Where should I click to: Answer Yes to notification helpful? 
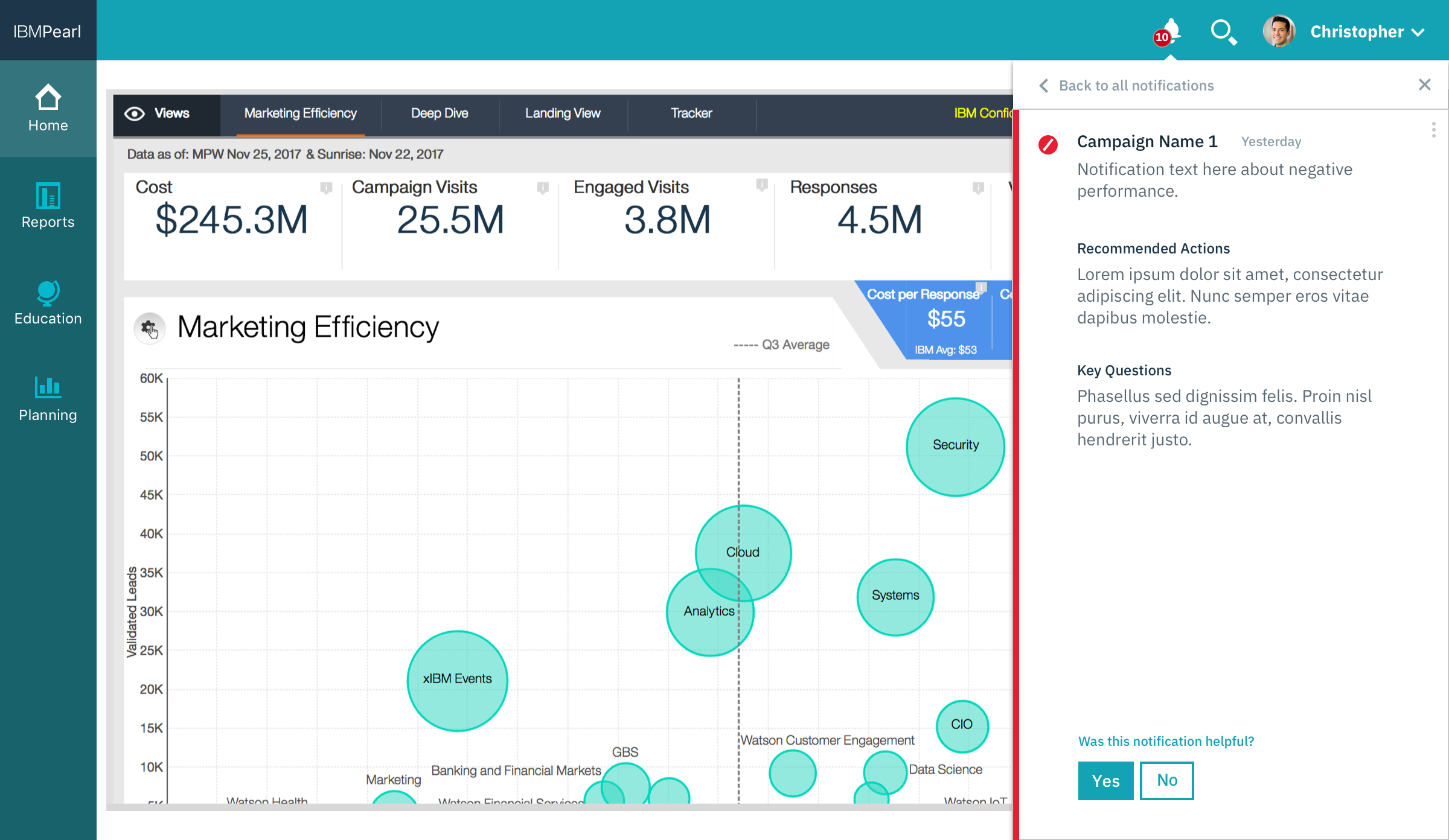pos(1105,781)
